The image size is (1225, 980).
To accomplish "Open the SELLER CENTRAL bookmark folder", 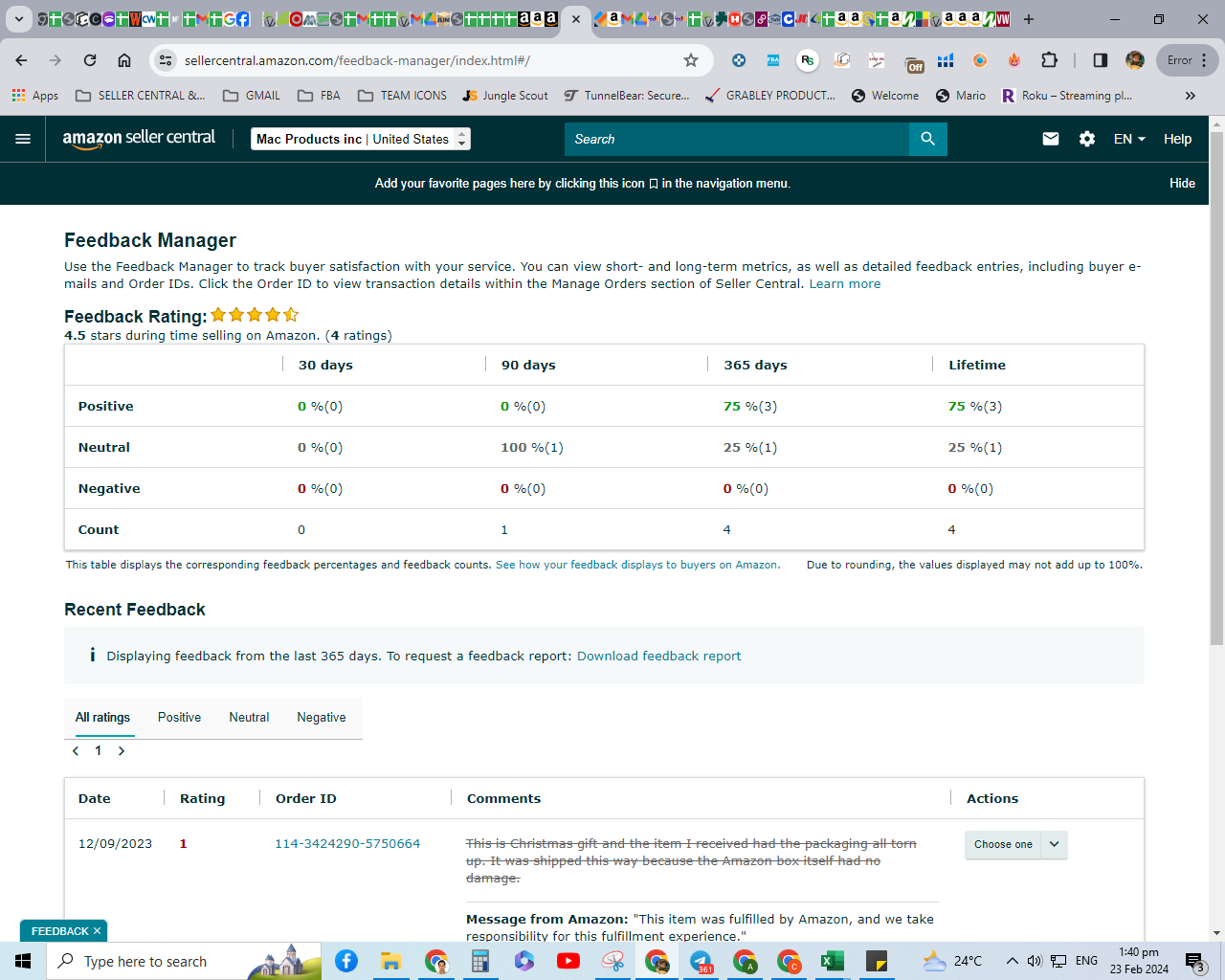I will tap(140, 96).
